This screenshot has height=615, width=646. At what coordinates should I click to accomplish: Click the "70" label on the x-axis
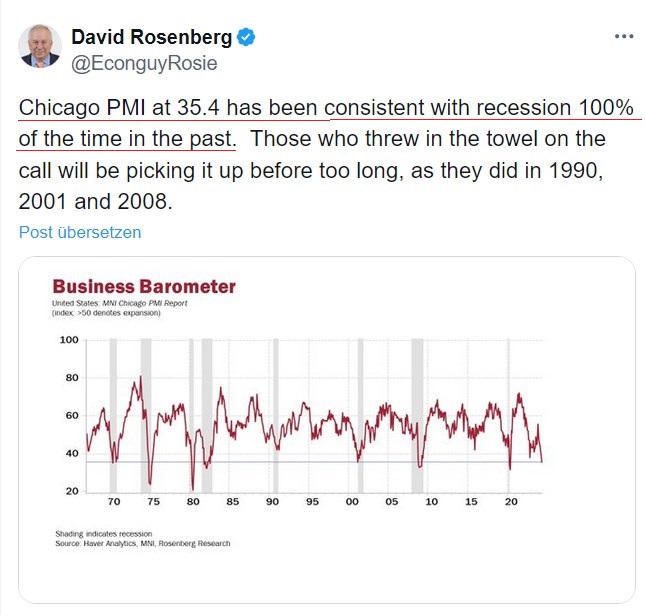pyautogui.click(x=113, y=502)
